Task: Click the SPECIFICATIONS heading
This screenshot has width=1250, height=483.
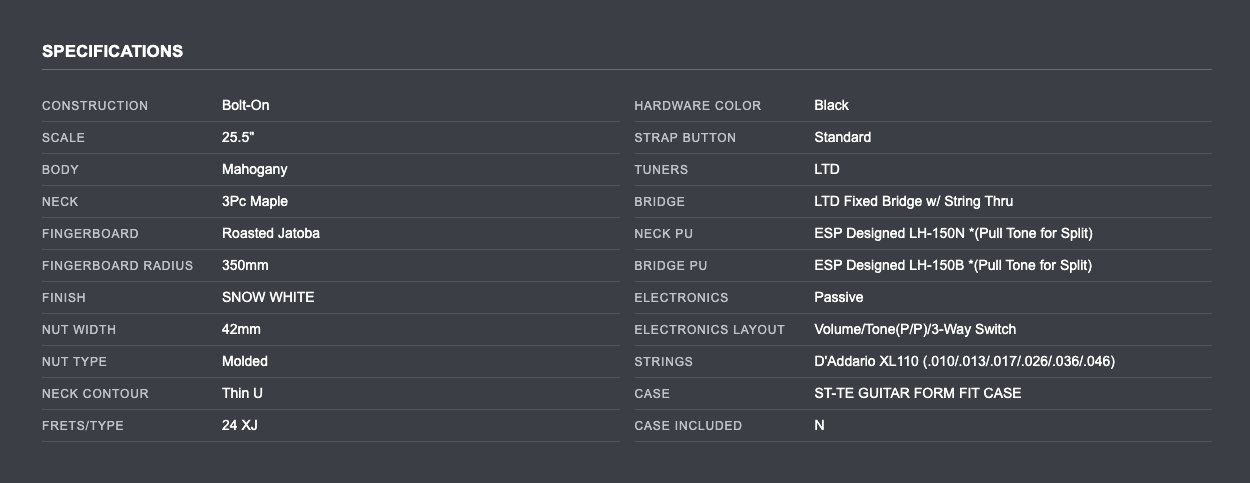Action: [112, 51]
